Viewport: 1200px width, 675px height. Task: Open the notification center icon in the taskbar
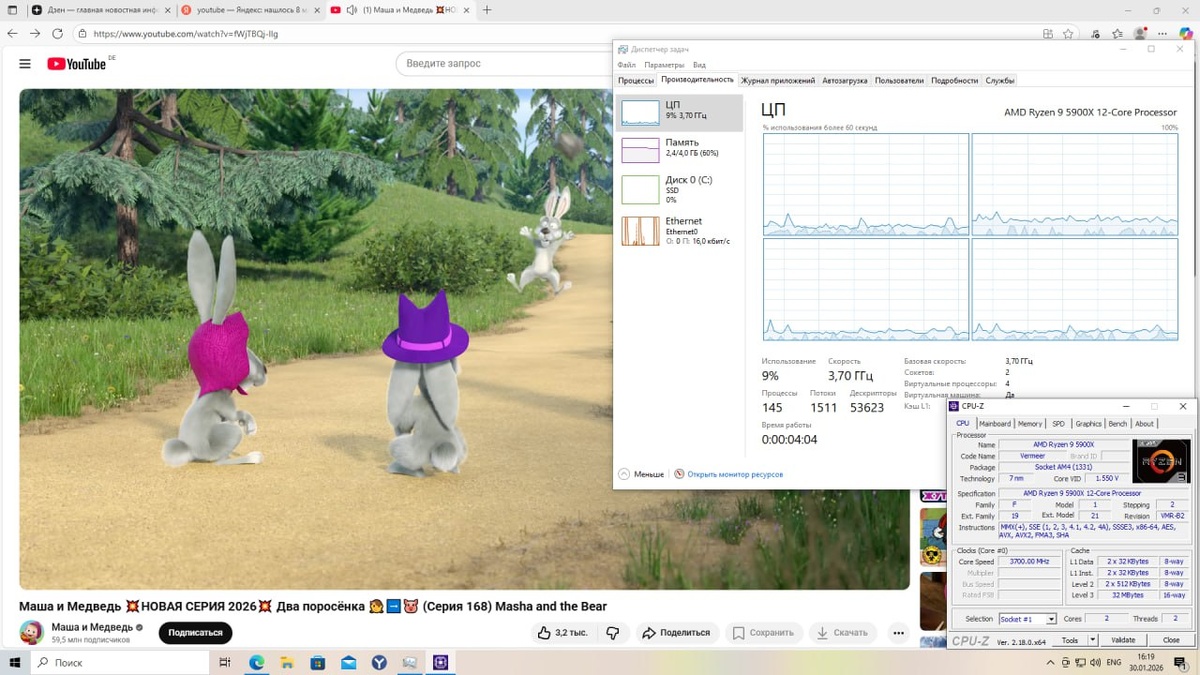(x=1183, y=662)
